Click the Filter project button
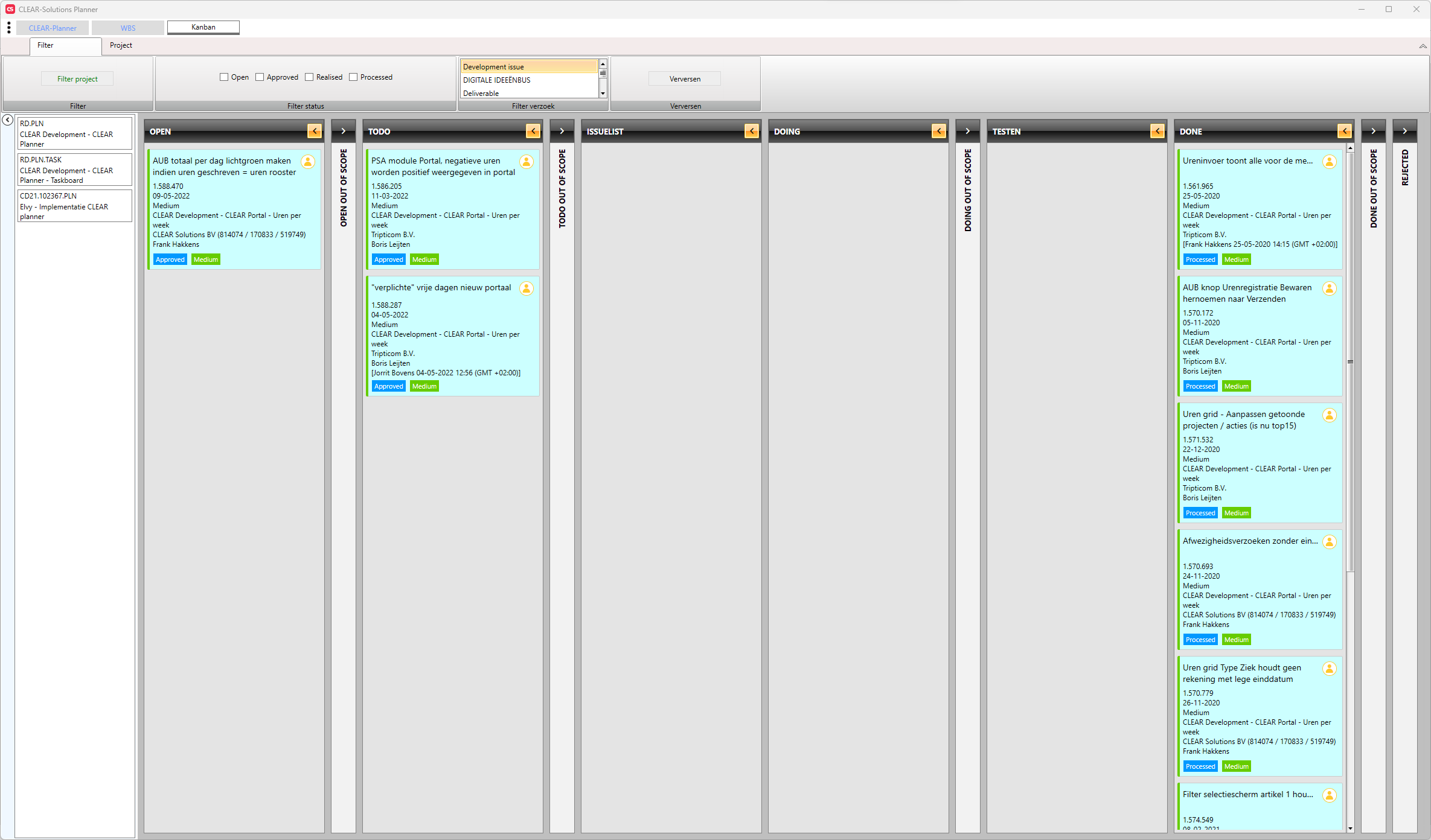This screenshot has height=840, width=1431. [x=78, y=79]
